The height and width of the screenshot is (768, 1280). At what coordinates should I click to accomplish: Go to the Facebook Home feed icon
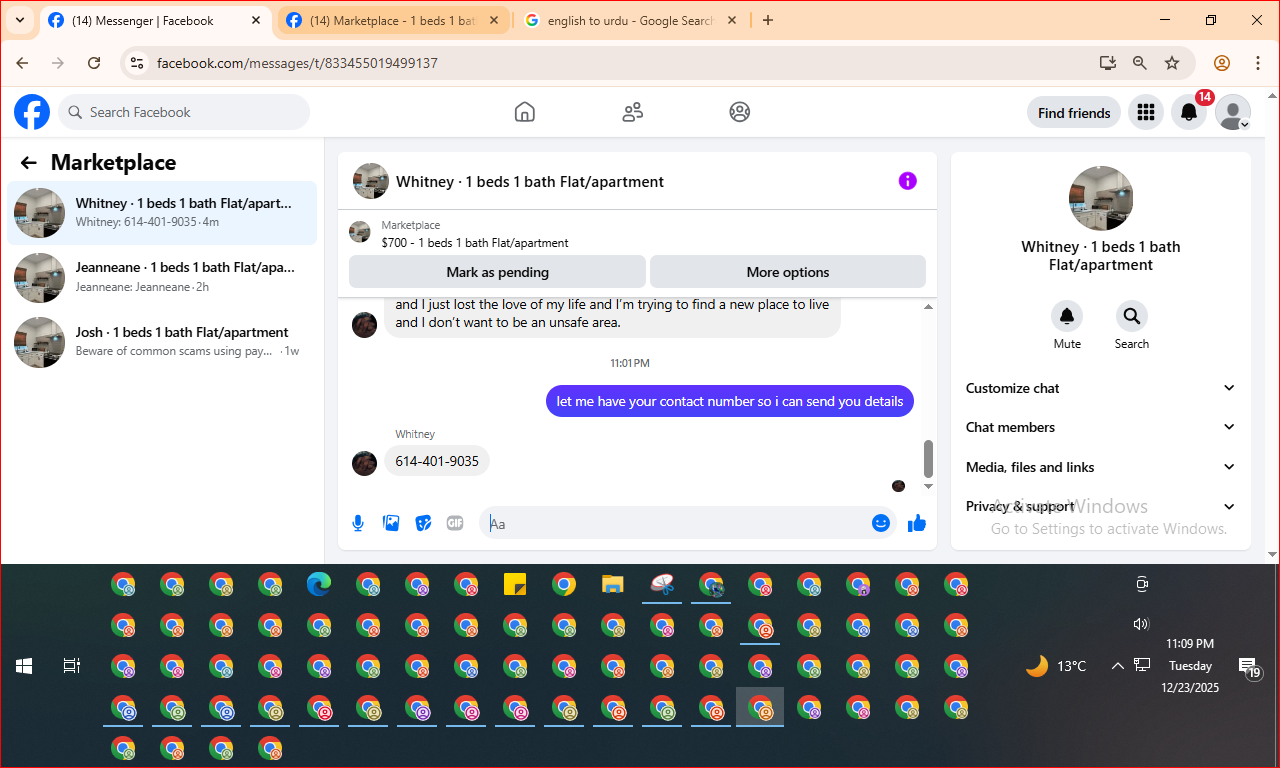[525, 112]
